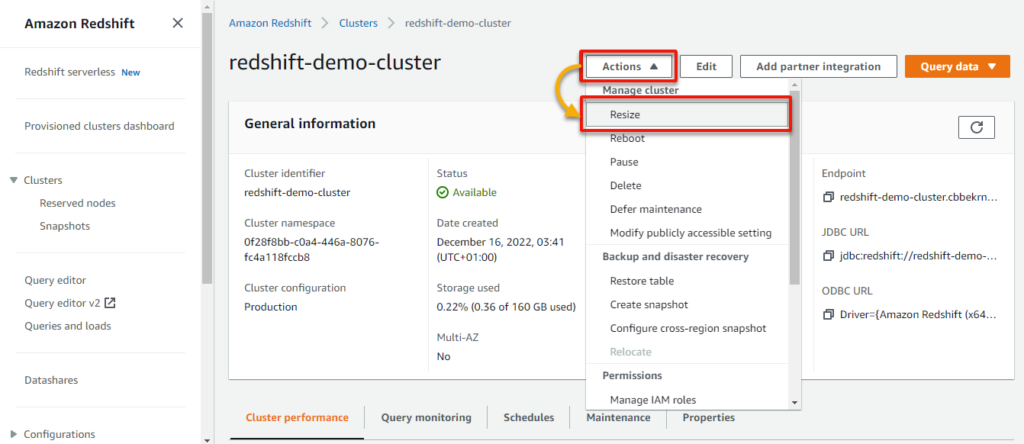Open Redshift serverless in the sidebar
Viewport: 1024px width, 444px height.
click(x=69, y=72)
